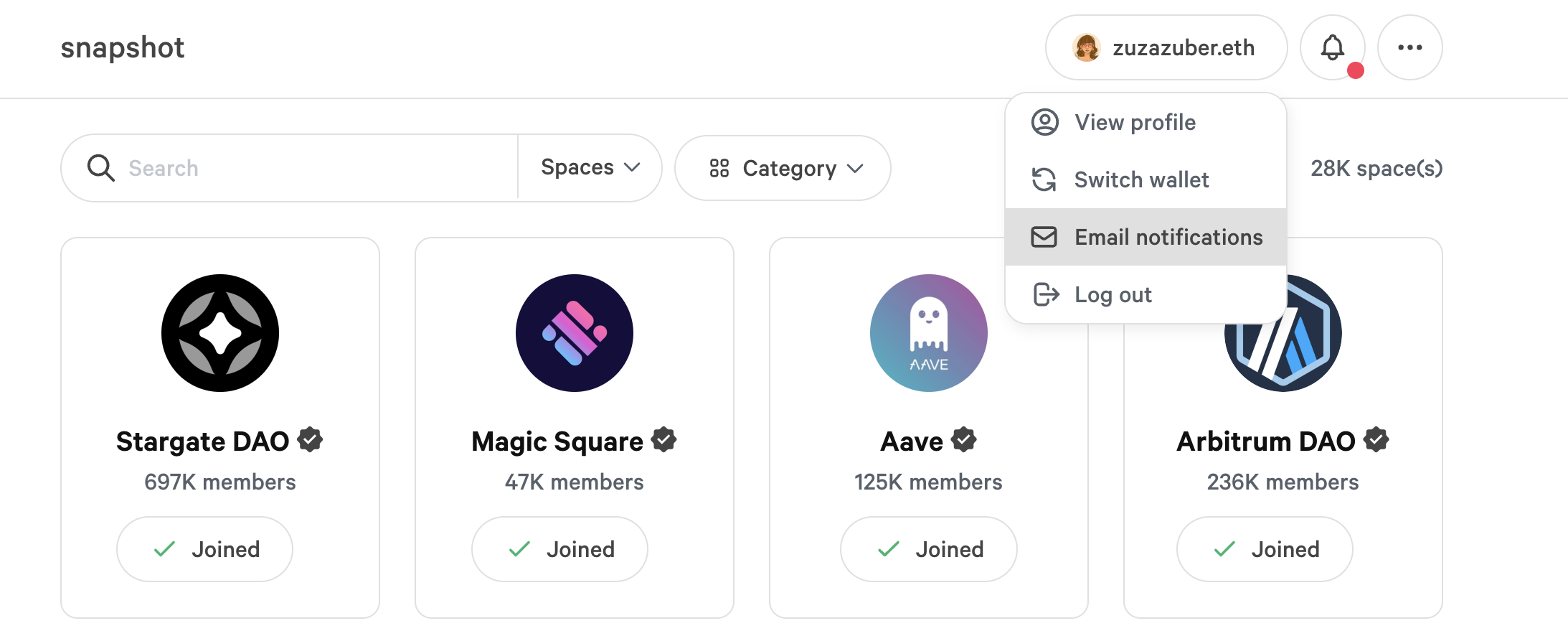Select Switch wallet option
Viewport: 1568px width, 636px height.
[x=1141, y=179]
